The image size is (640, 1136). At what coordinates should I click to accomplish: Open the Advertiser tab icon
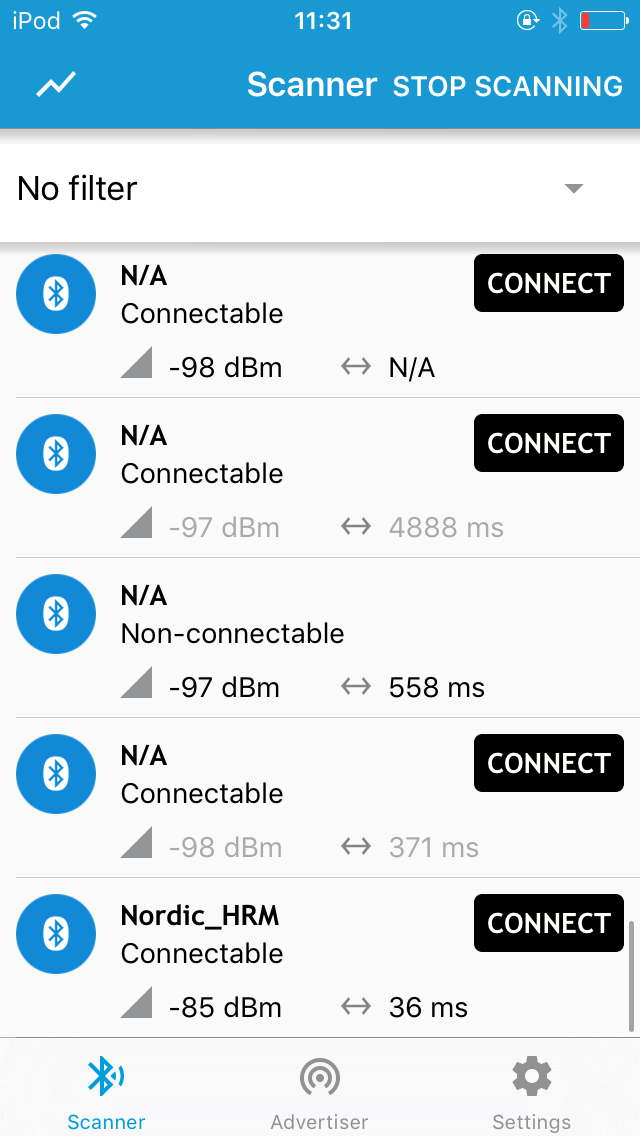(x=319, y=1077)
